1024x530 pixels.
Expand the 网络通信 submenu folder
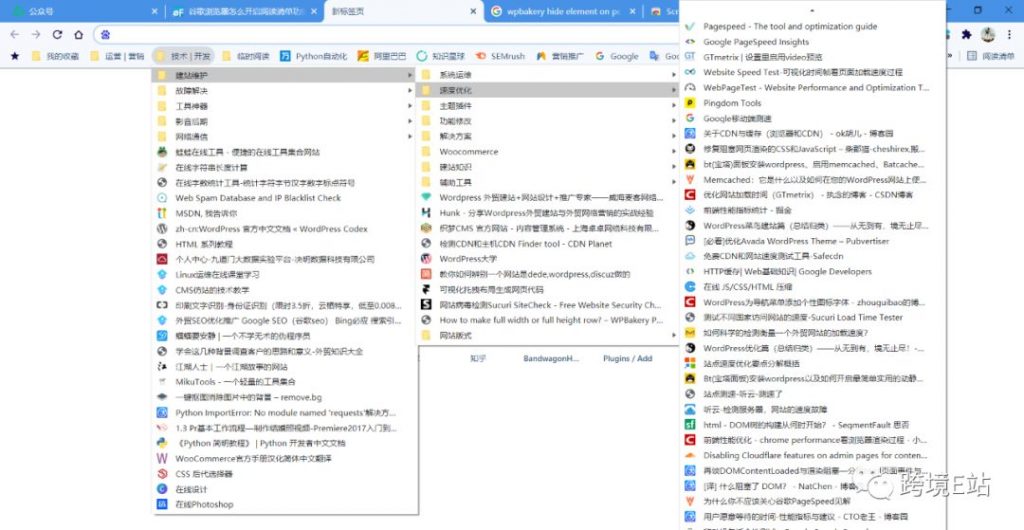pos(285,136)
